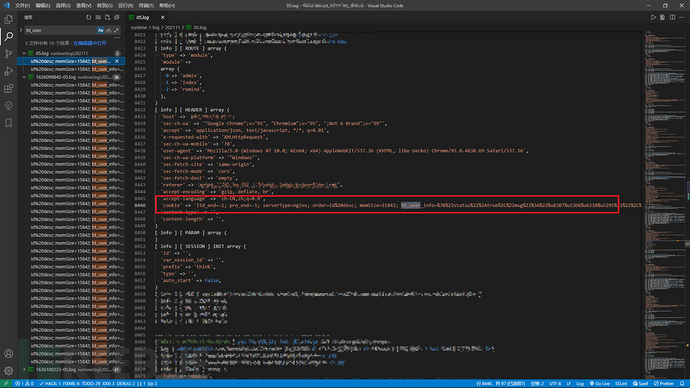The width and height of the screenshot is (690, 388).
Task: Expand the replace field chevron beside bt_user
Action: (21, 30)
